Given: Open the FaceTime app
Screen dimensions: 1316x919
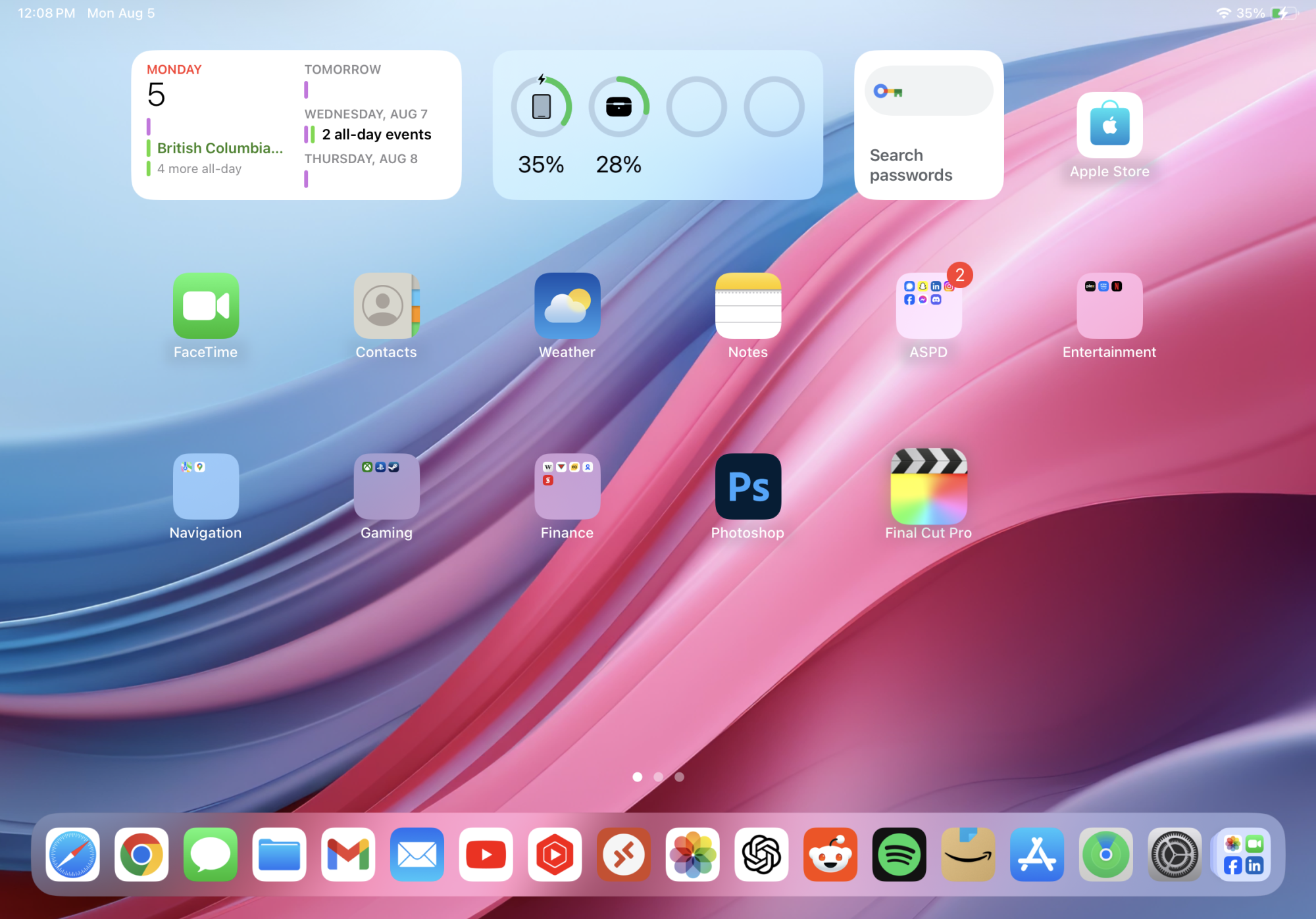Looking at the screenshot, I should coord(205,306).
